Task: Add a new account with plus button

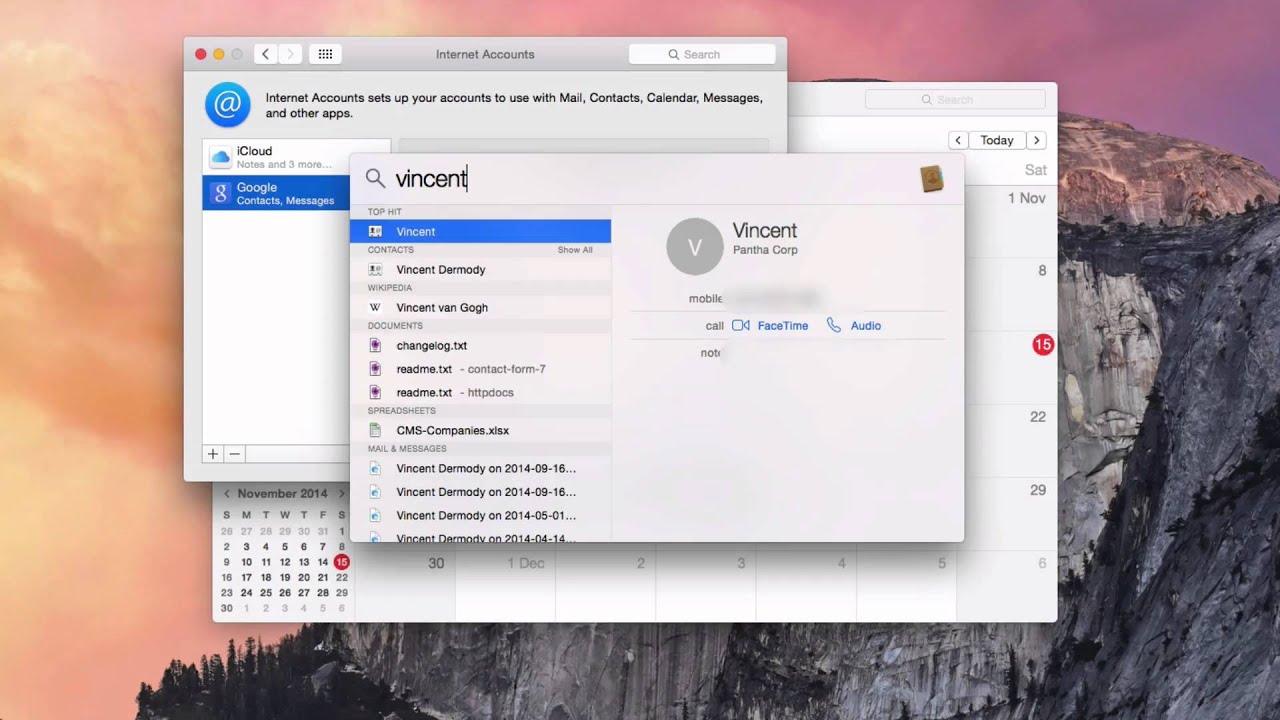Action: click(x=213, y=454)
